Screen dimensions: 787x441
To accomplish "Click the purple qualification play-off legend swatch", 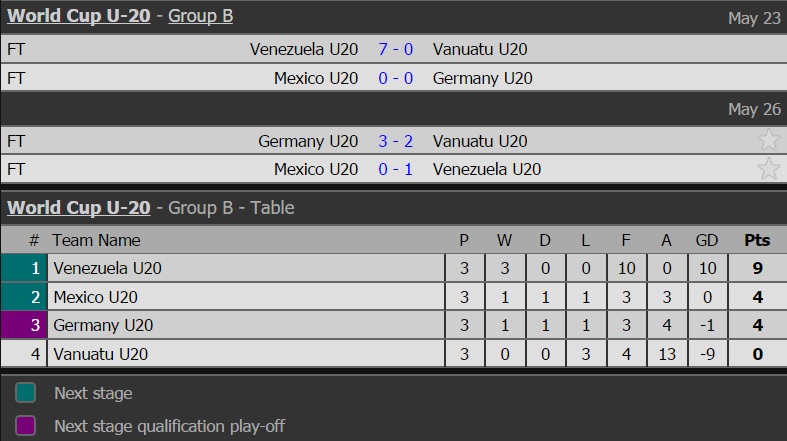I will coord(26,425).
